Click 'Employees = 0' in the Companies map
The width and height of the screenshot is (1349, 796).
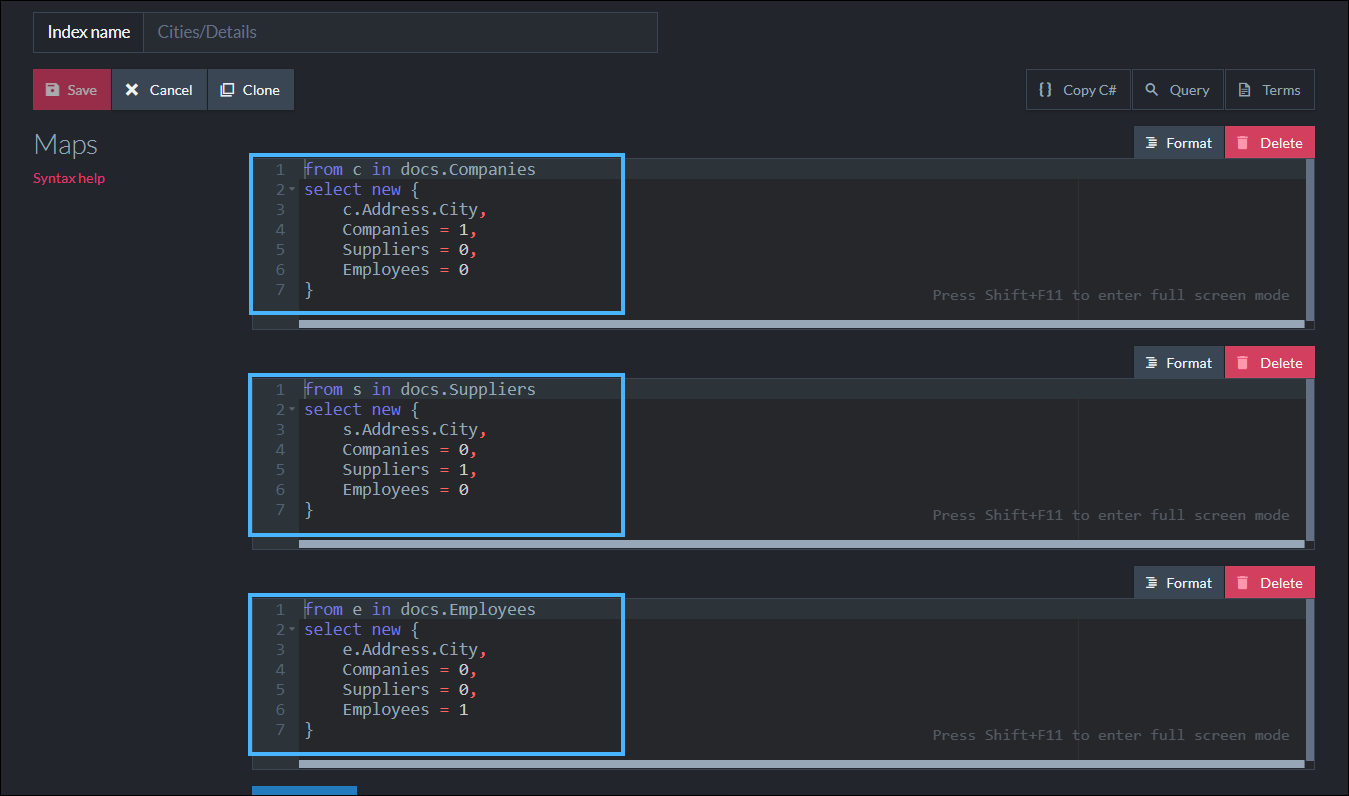tap(405, 270)
